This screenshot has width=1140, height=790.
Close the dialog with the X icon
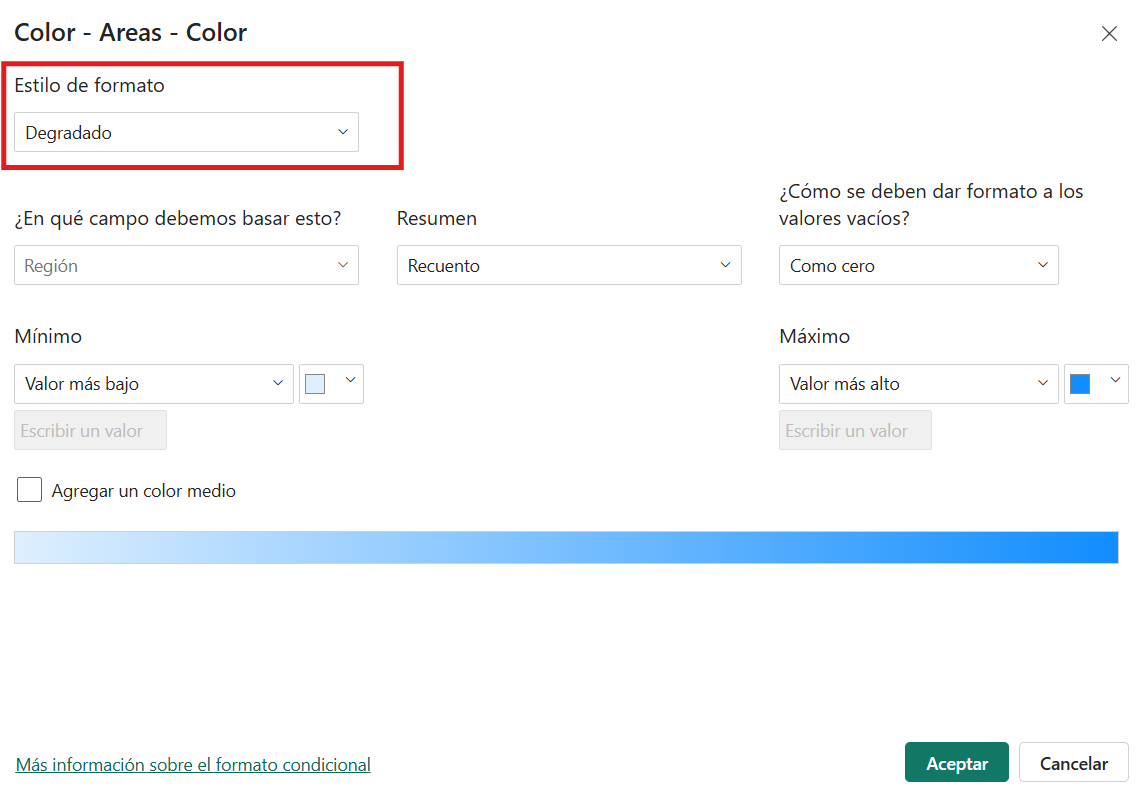click(1109, 34)
